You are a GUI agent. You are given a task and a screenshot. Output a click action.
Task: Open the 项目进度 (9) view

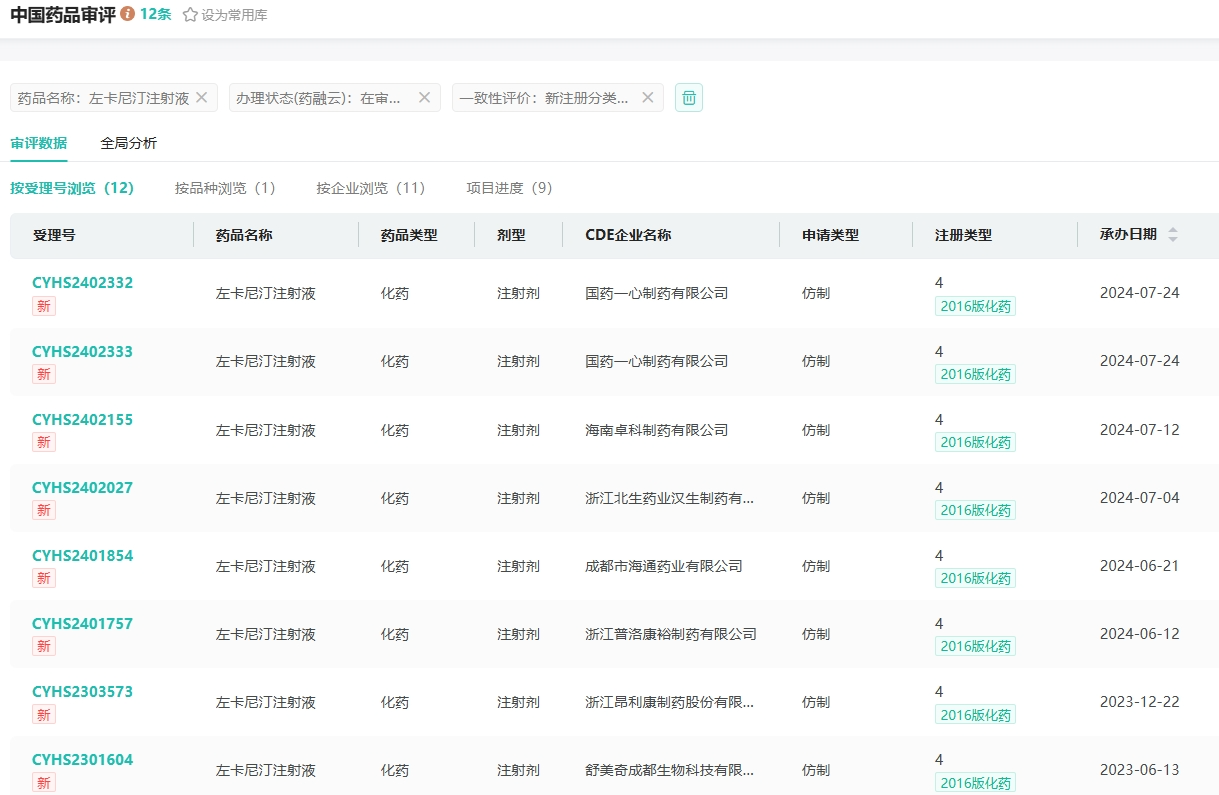[509, 188]
